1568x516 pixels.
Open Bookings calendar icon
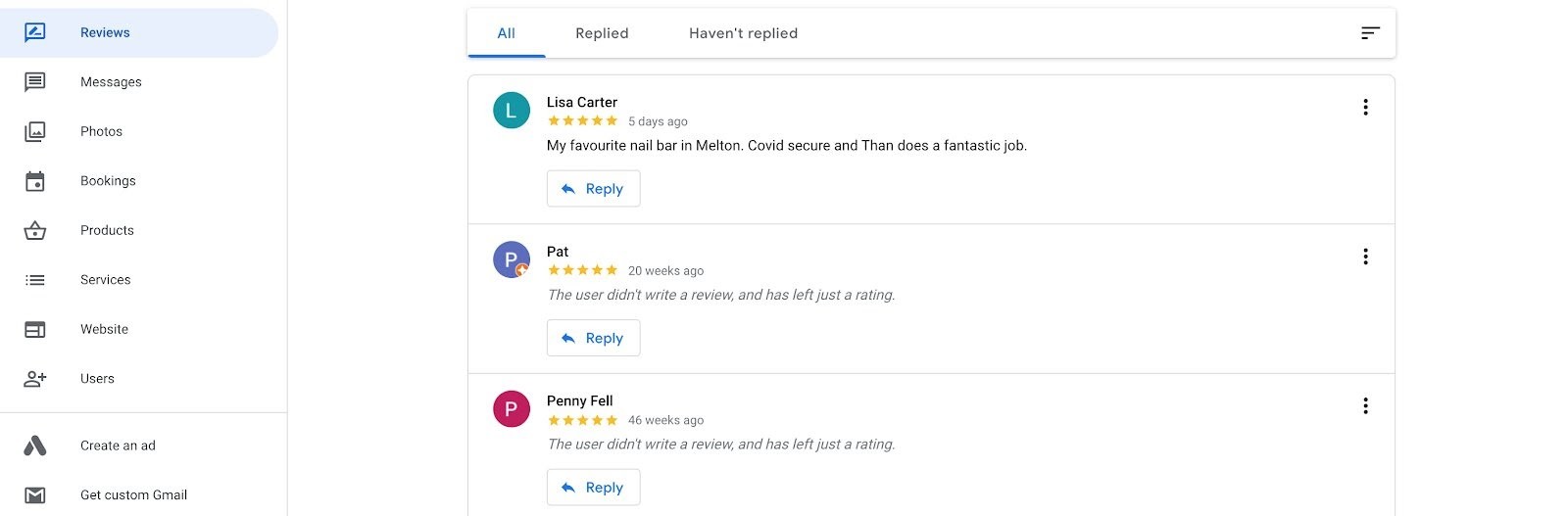pyautogui.click(x=35, y=181)
